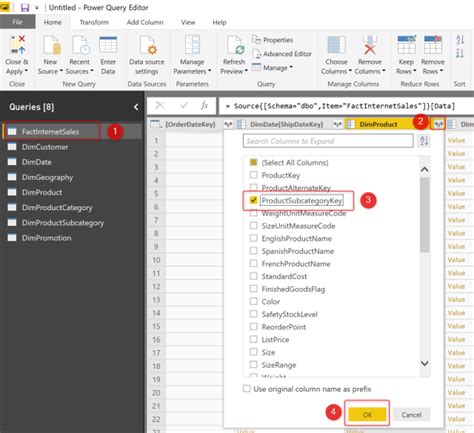Check the ListPrice checkbox

(254, 339)
